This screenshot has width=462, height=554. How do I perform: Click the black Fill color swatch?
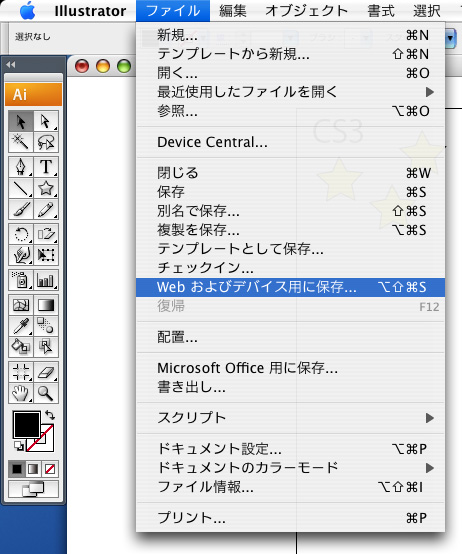(x=26, y=424)
